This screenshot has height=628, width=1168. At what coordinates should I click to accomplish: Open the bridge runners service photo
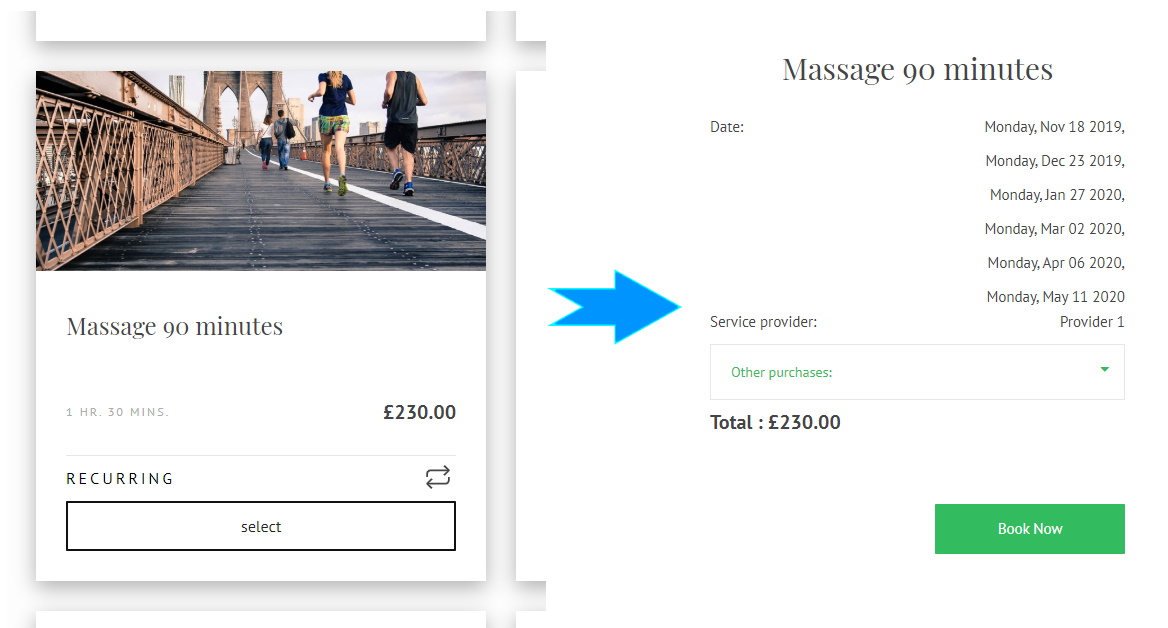pos(261,170)
